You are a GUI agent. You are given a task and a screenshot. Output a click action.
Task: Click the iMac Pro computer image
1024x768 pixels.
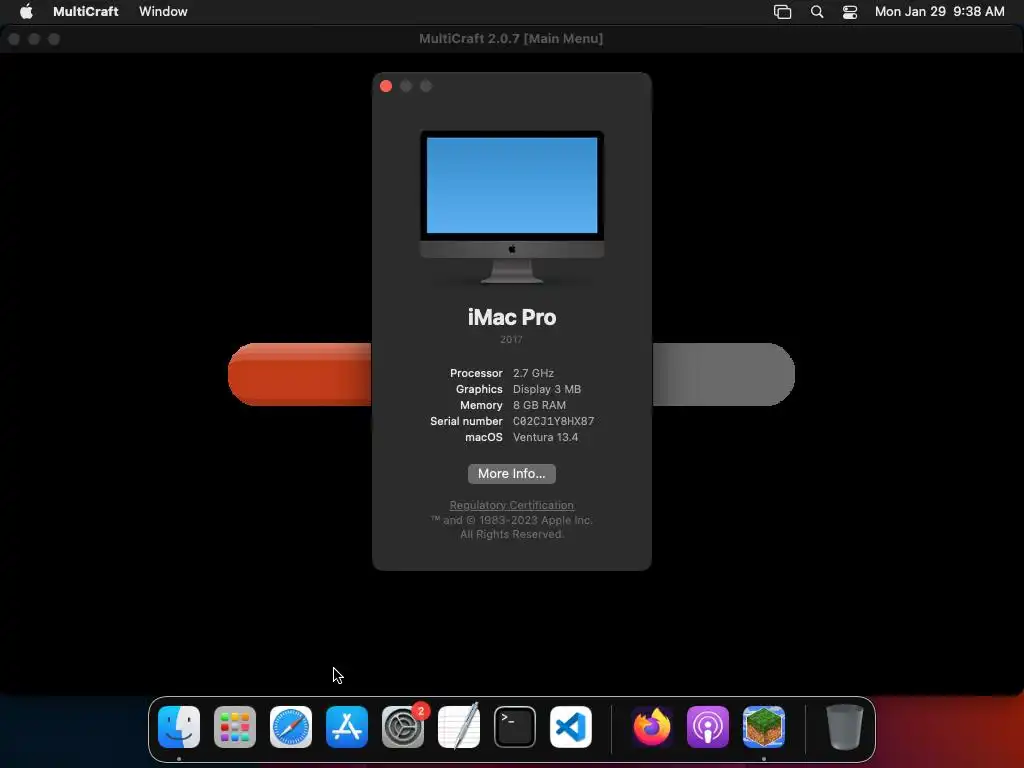tap(511, 207)
